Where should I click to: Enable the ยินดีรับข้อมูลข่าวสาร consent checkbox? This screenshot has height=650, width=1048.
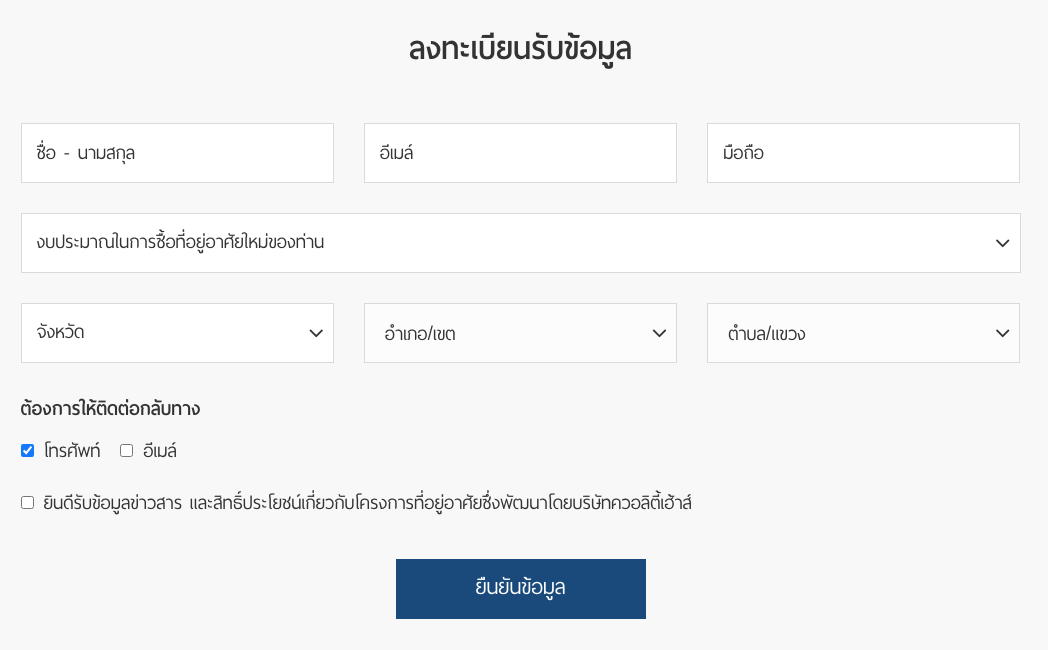point(28,503)
